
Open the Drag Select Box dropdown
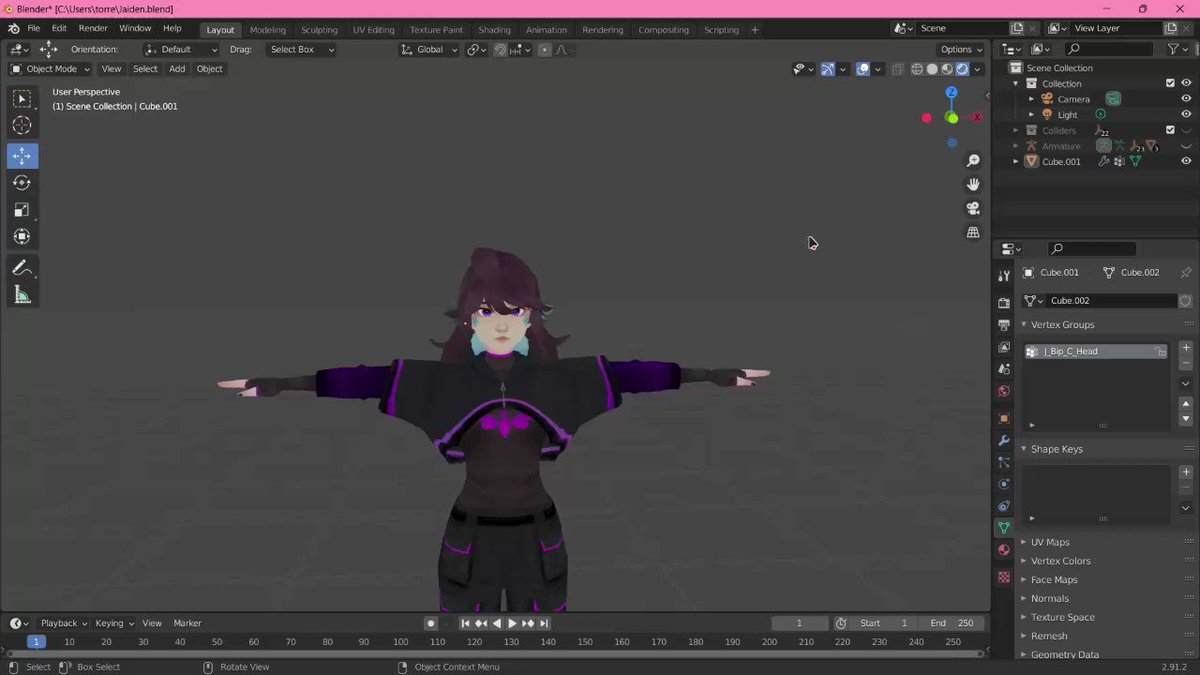click(x=301, y=49)
